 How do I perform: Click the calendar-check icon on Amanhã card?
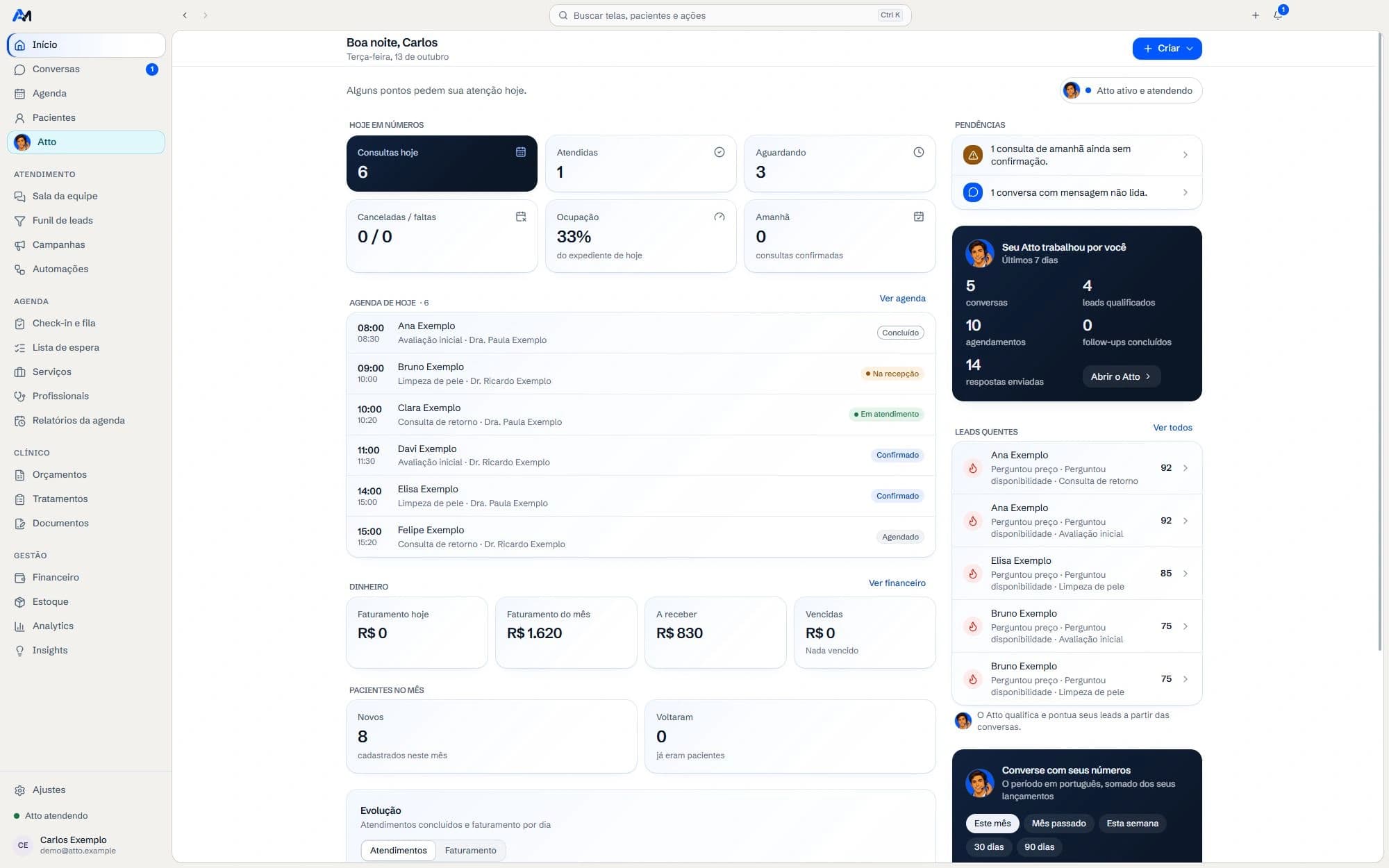918,217
